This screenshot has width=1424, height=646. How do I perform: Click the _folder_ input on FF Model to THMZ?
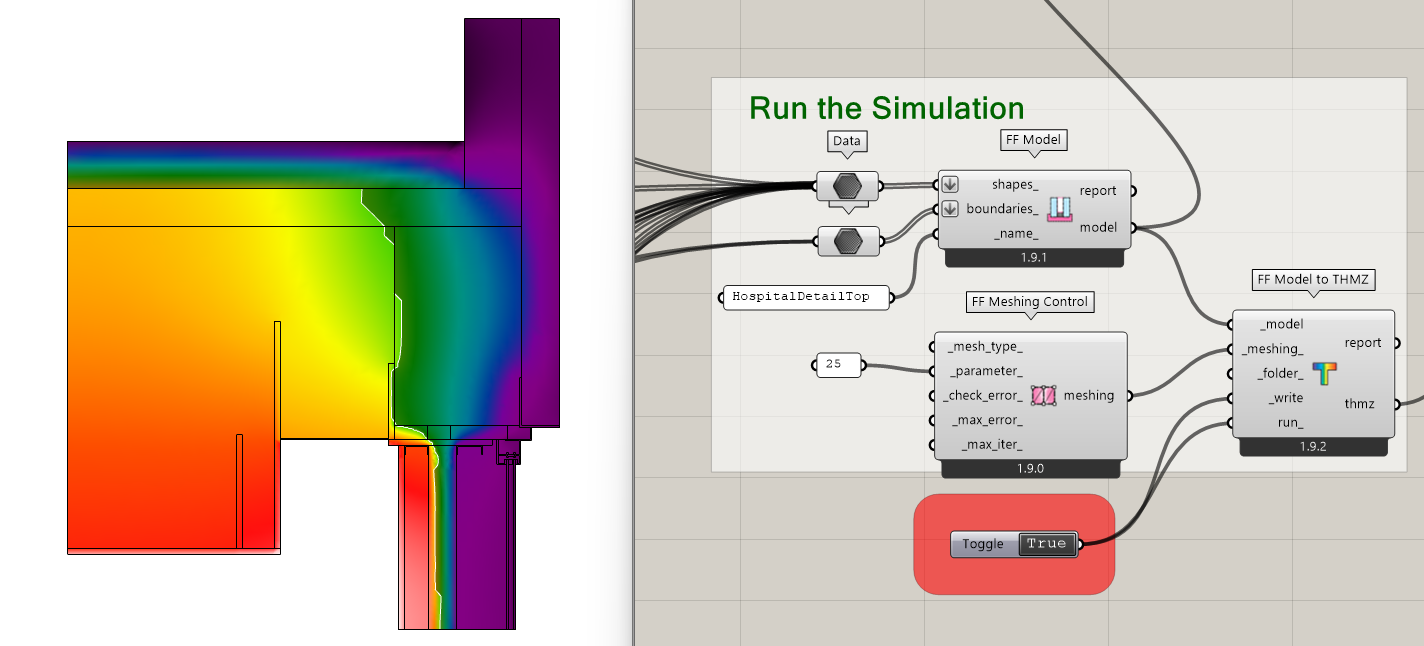pos(1281,373)
